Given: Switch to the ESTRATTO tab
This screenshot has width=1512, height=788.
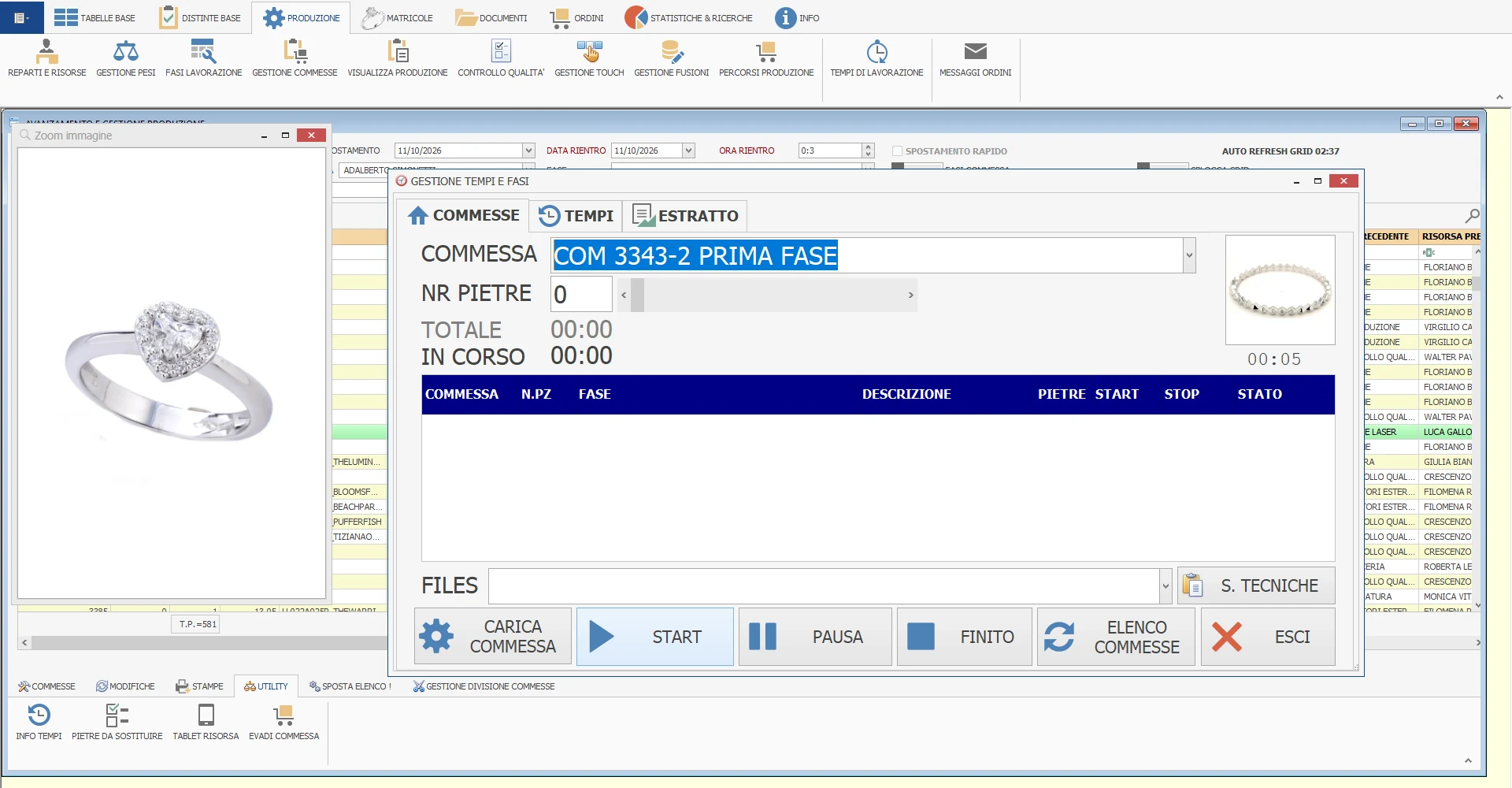Looking at the screenshot, I should pos(685,216).
